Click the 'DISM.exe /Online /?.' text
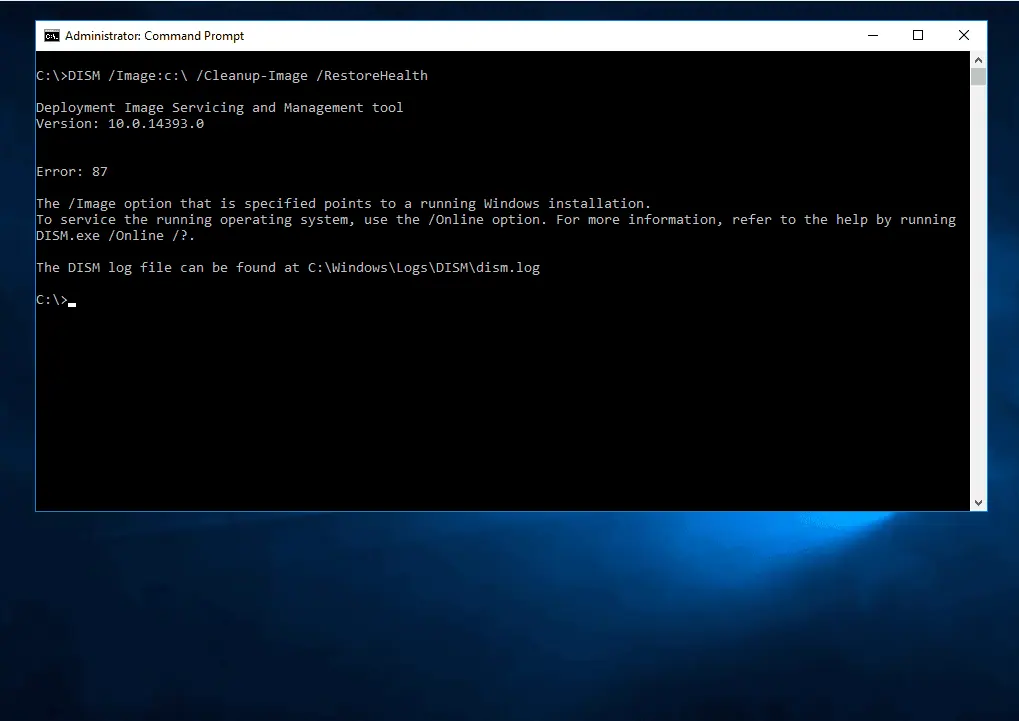The image size is (1019, 721). tap(116, 235)
